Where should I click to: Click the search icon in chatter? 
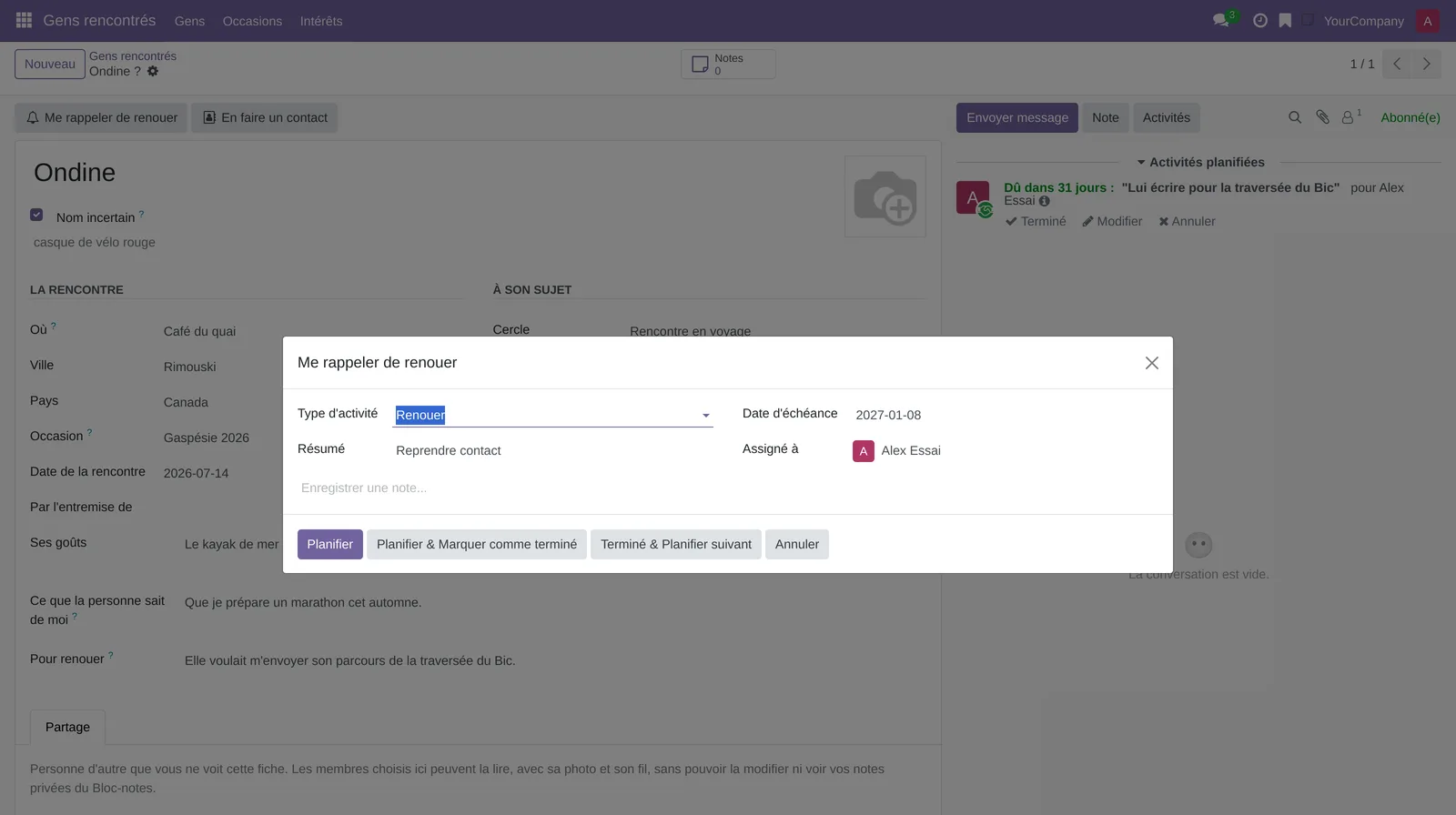1295,117
